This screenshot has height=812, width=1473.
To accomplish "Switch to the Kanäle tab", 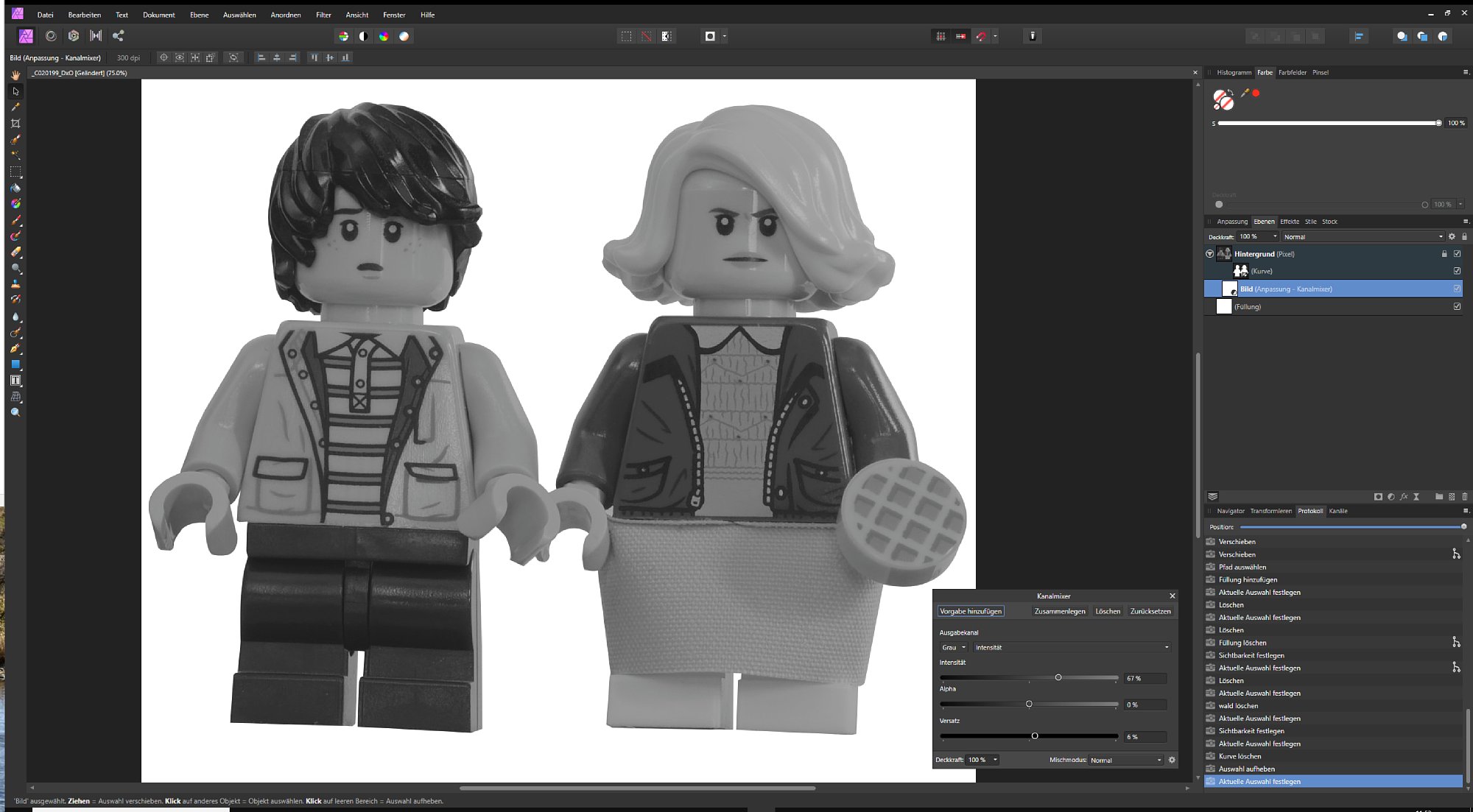I will tap(1338, 511).
